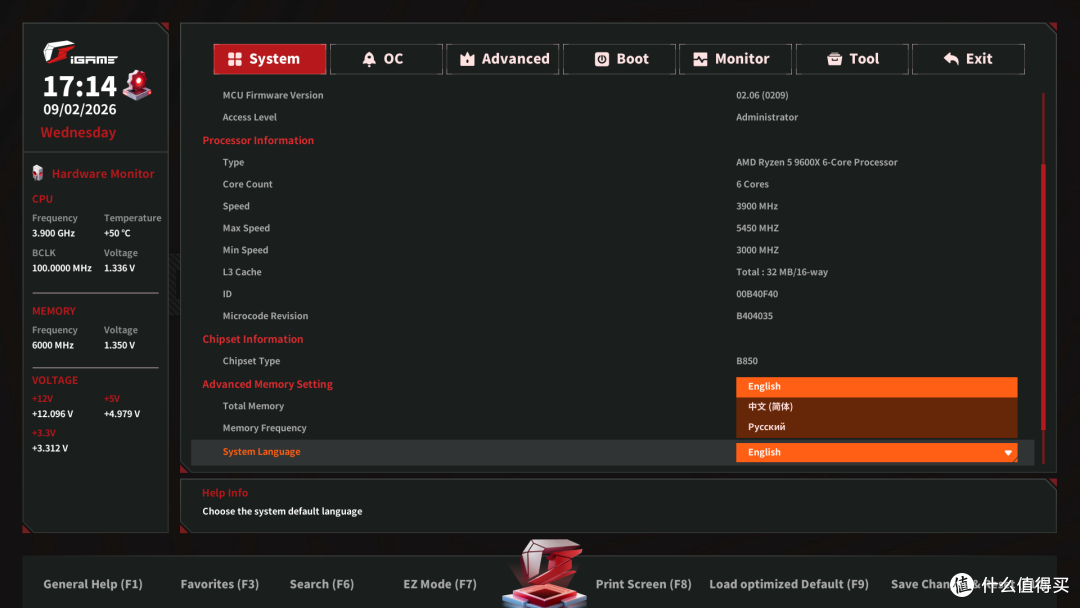The width and height of the screenshot is (1080, 608).
Task: Click the icon beside Hardware Monitor heading
Action: coord(38,173)
